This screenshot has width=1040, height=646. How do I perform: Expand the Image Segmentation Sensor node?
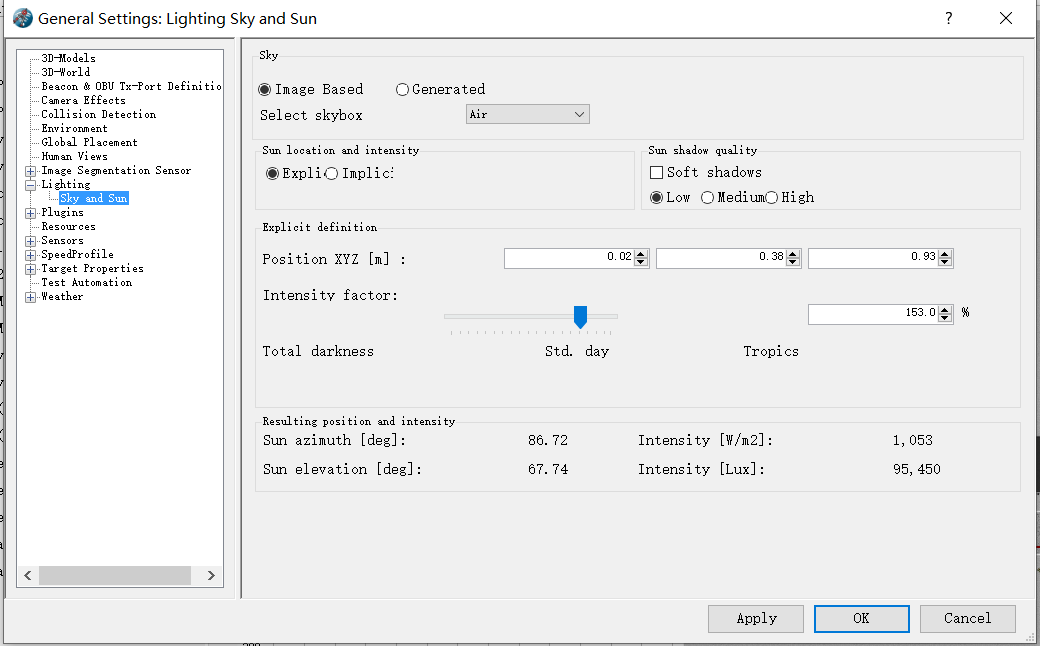click(x=31, y=171)
